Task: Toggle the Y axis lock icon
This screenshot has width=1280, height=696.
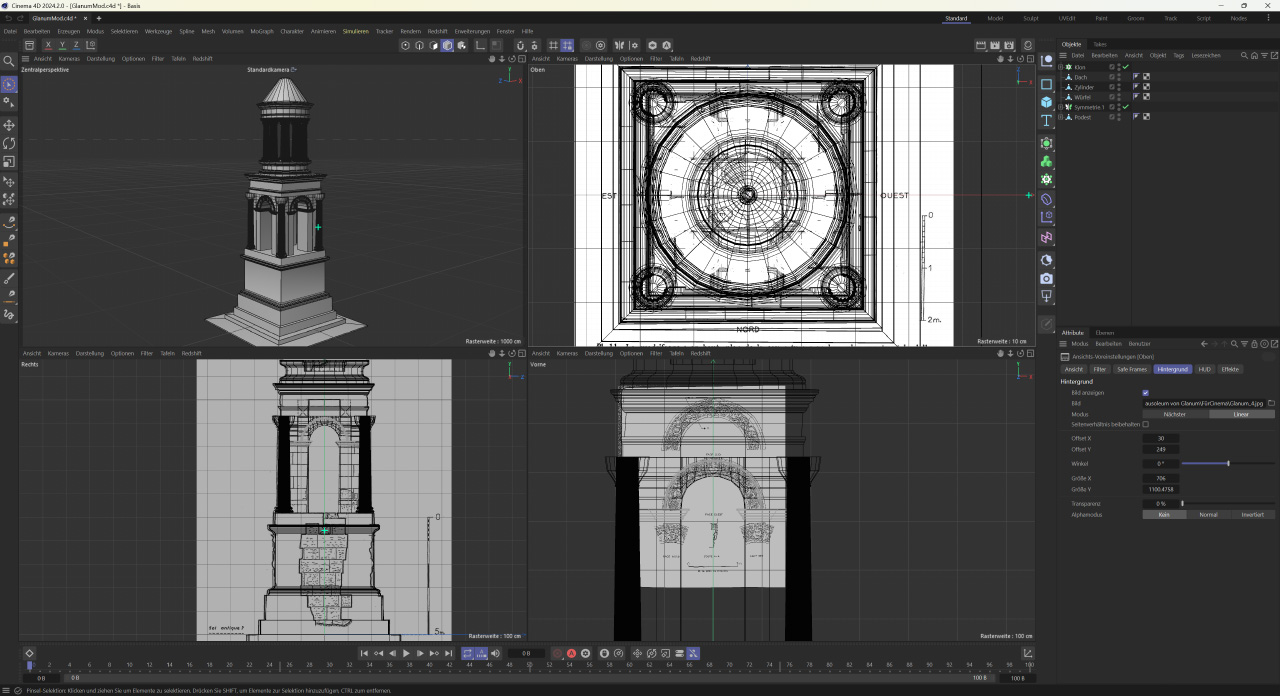Action: 63,45
